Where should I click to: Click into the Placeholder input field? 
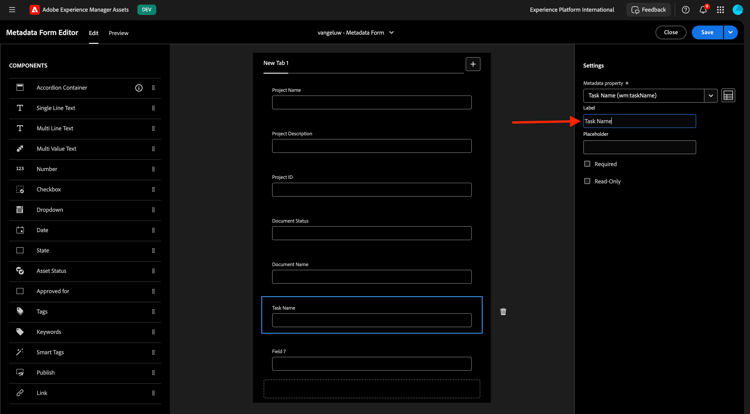coord(640,147)
